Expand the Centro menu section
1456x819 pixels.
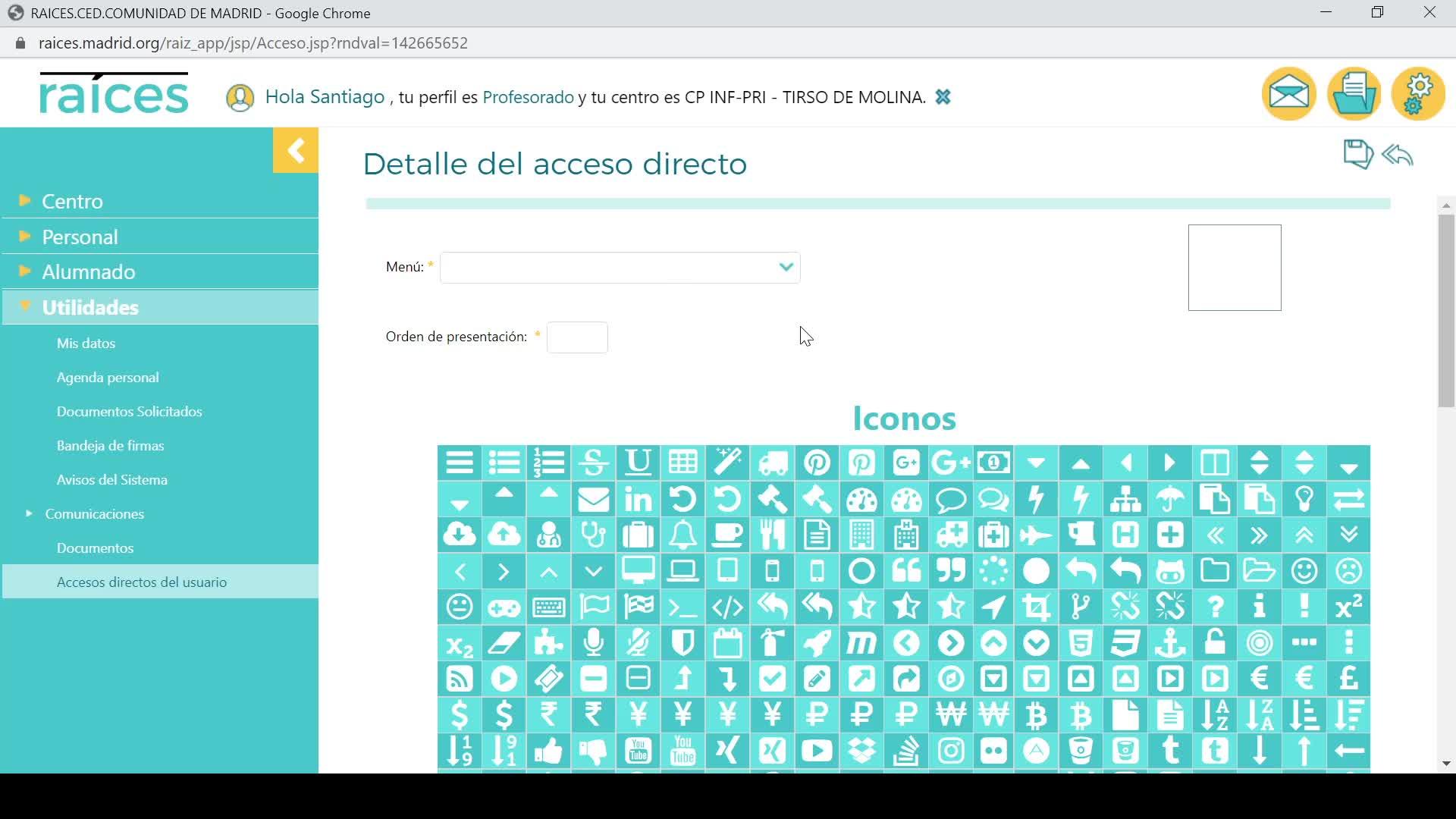[x=72, y=201]
